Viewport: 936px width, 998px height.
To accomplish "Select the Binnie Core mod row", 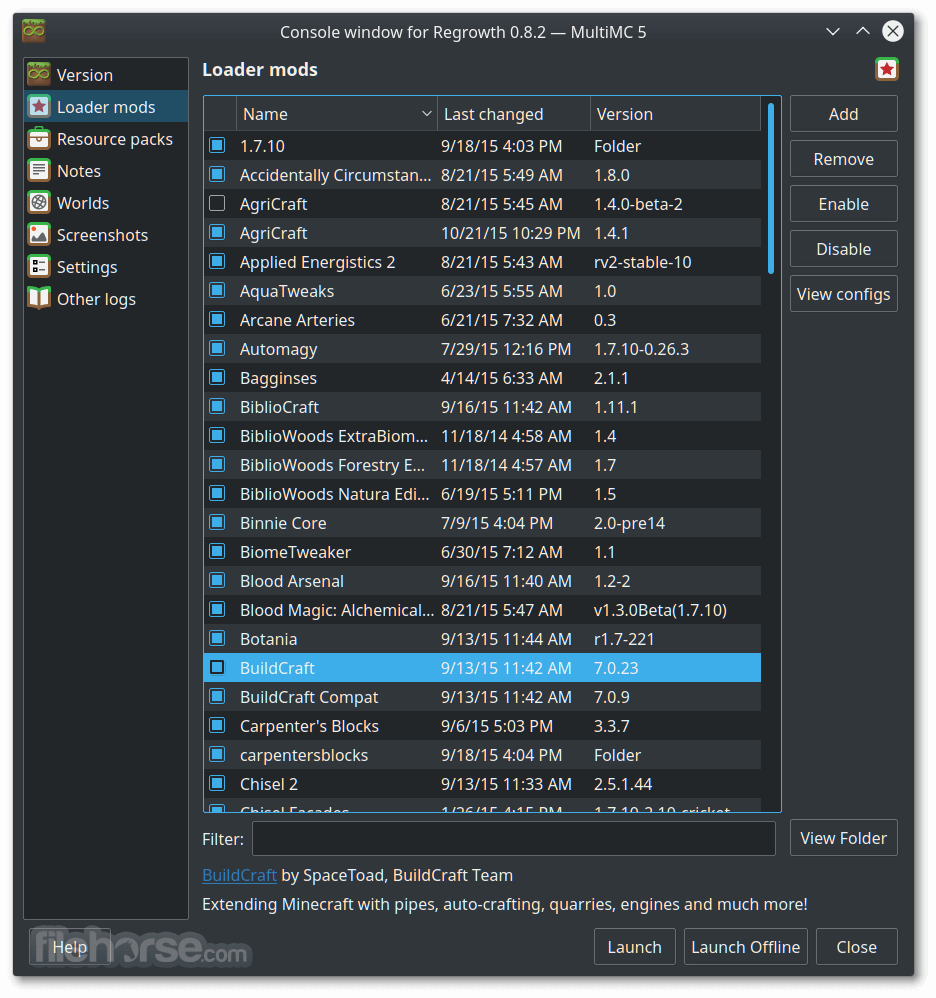I will (x=482, y=523).
